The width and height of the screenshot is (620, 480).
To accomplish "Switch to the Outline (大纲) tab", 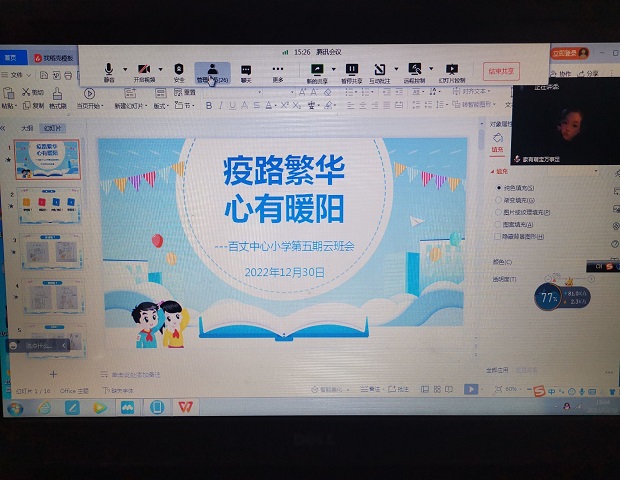I will [x=27, y=128].
